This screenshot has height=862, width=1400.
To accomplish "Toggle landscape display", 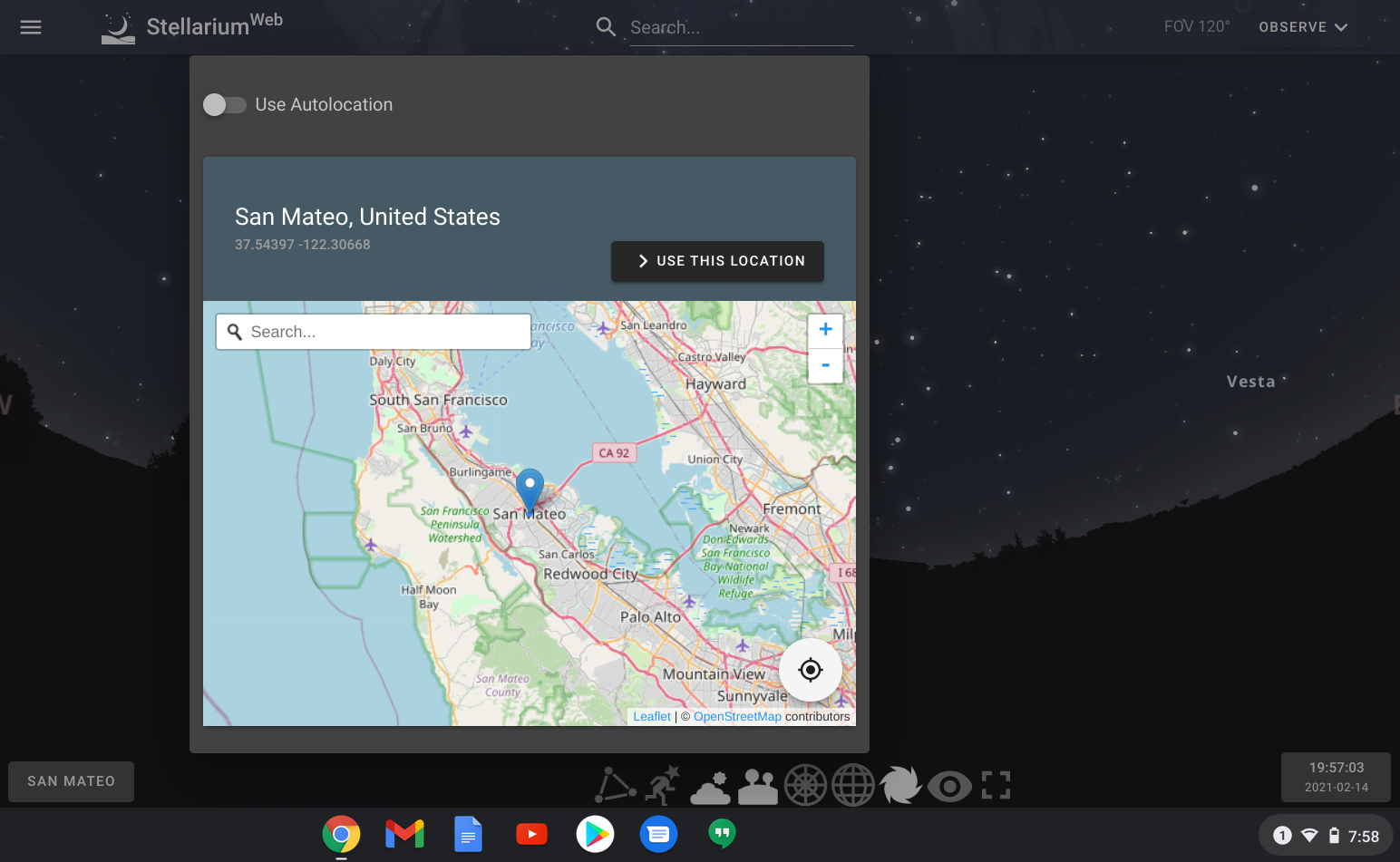I will tap(758, 787).
